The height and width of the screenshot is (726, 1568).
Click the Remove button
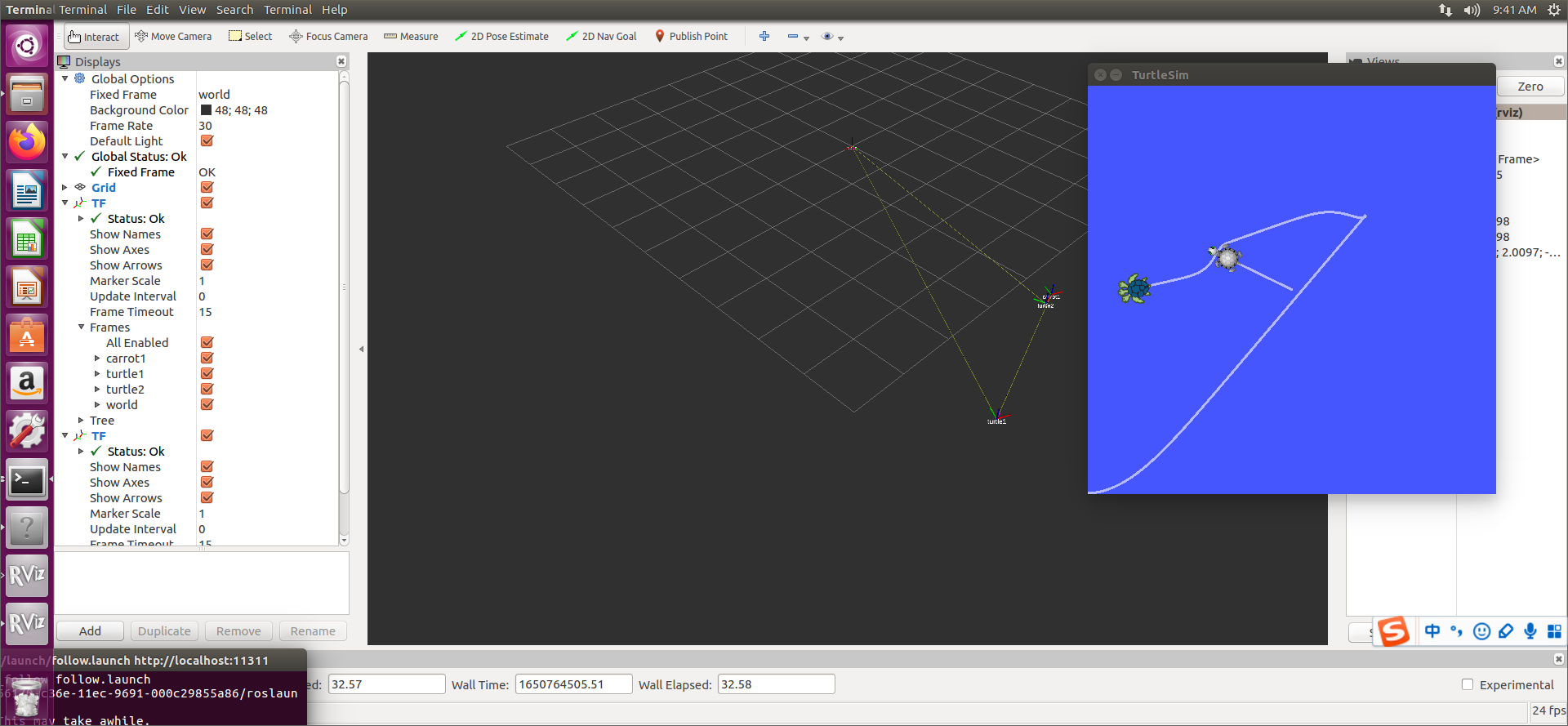[238, 631]
